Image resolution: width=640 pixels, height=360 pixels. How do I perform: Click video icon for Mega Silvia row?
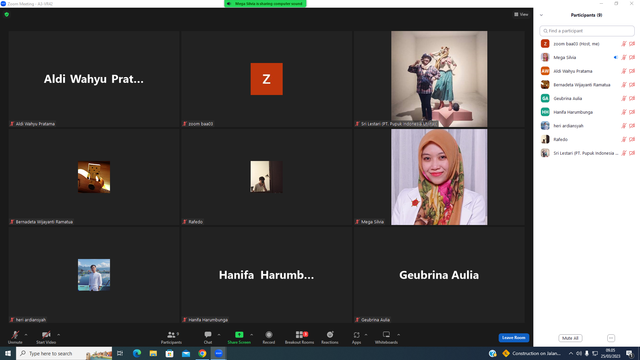click(632, 58)
